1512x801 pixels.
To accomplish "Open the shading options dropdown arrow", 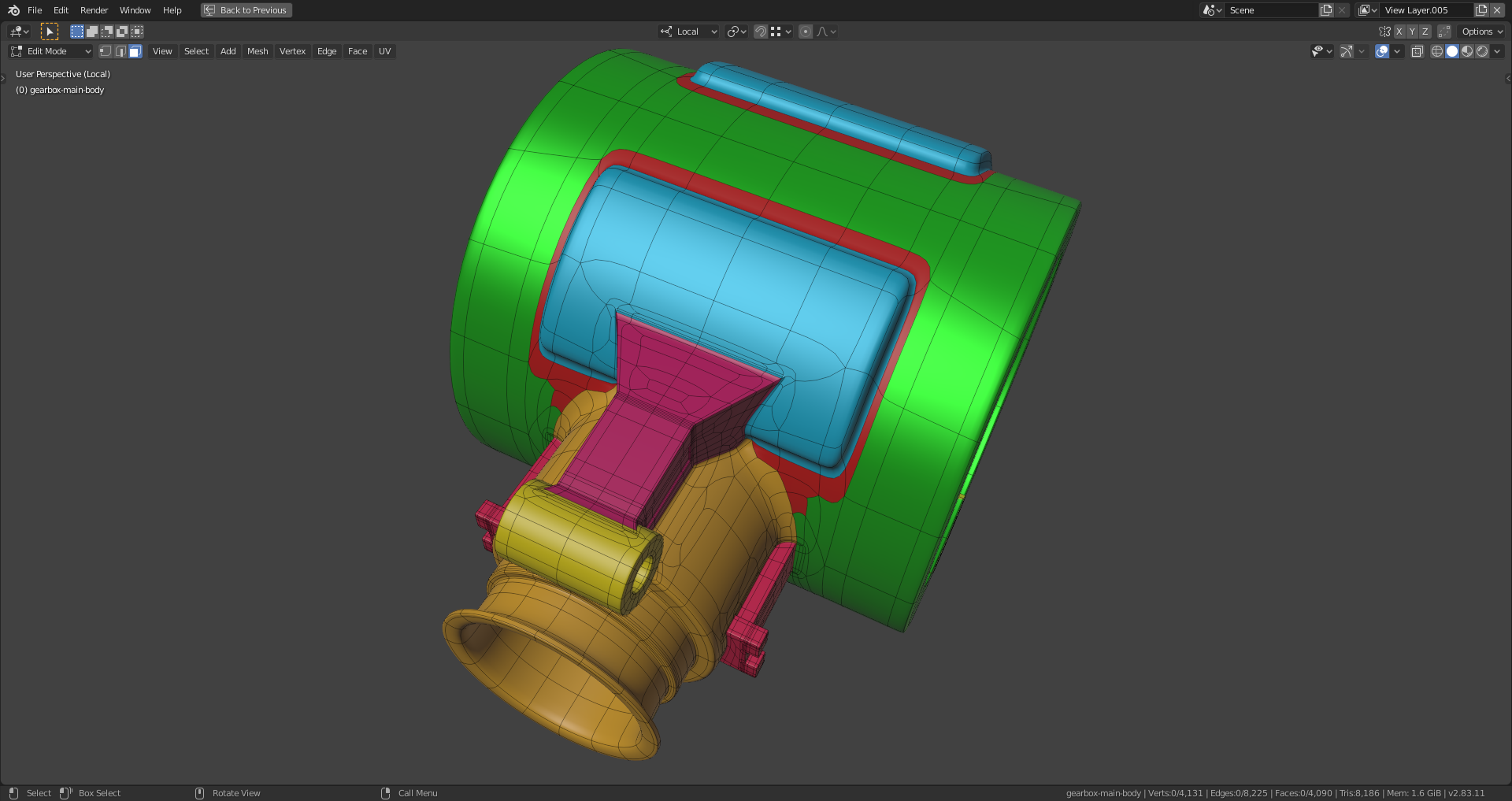I will (x=1497, y=51).
